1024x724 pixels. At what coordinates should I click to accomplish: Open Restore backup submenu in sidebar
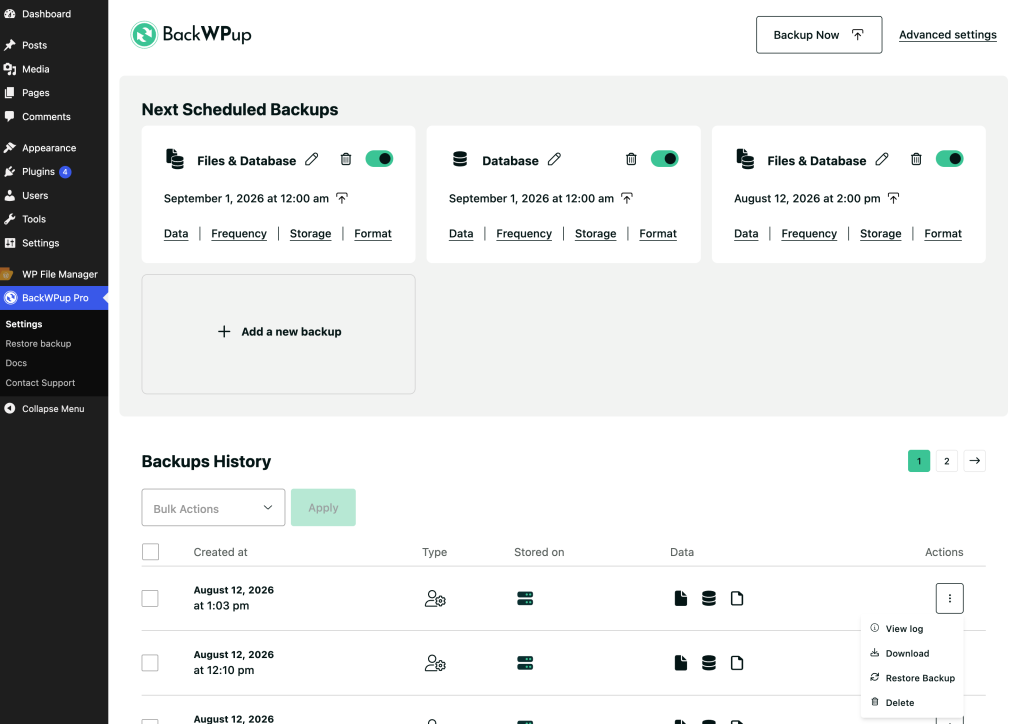(39, 343)
